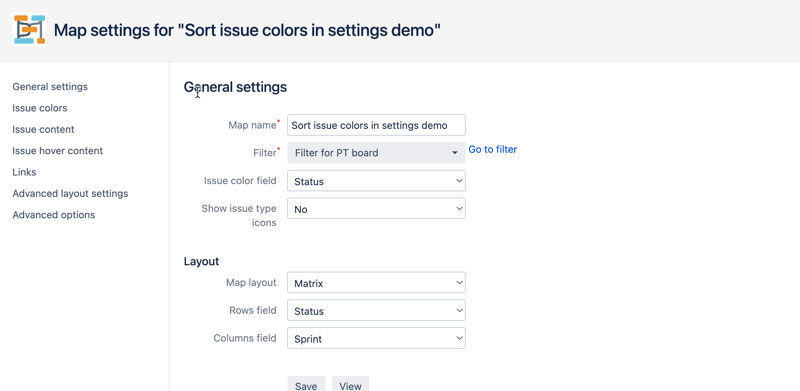Click the Layout section heading

(x=201, y=261)
